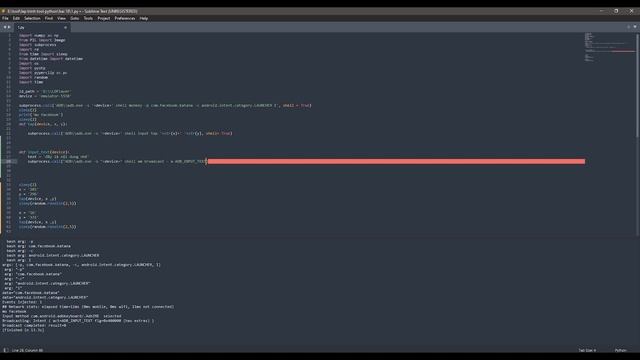Minimize the Sublime Text window

click(602, 11)
